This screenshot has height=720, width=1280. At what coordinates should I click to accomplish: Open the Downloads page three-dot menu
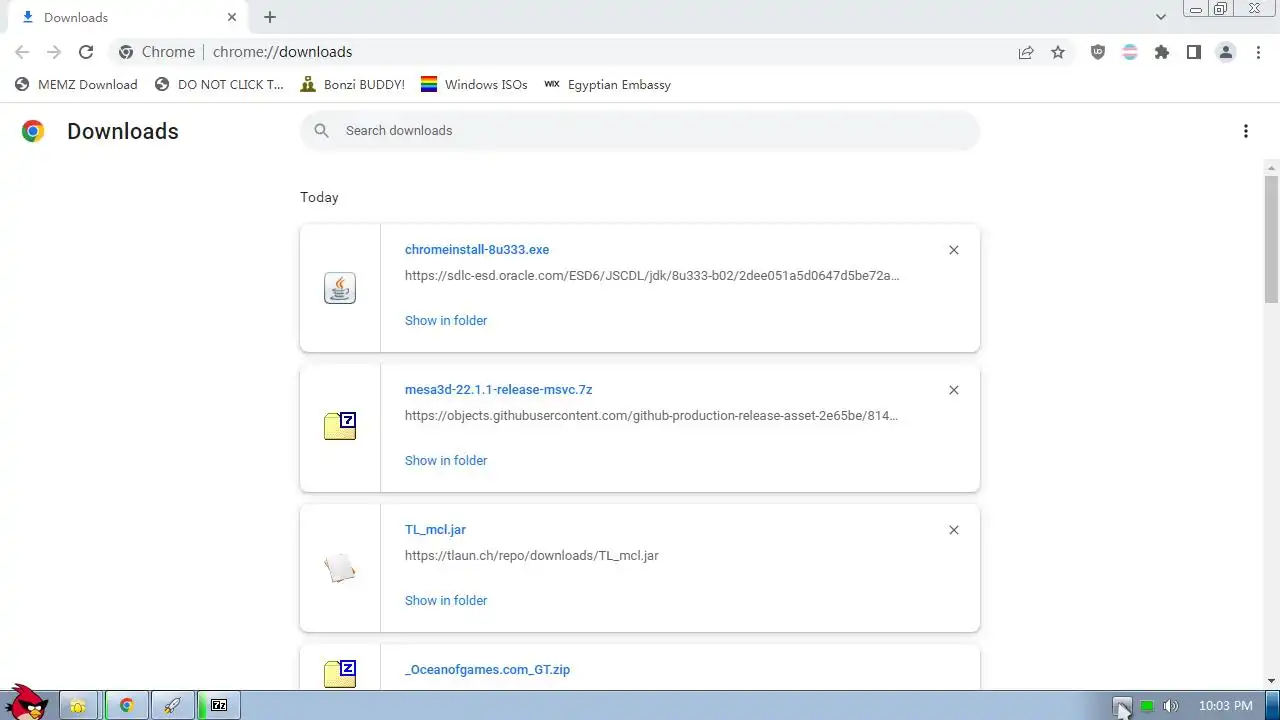(x=1246, y=131)
